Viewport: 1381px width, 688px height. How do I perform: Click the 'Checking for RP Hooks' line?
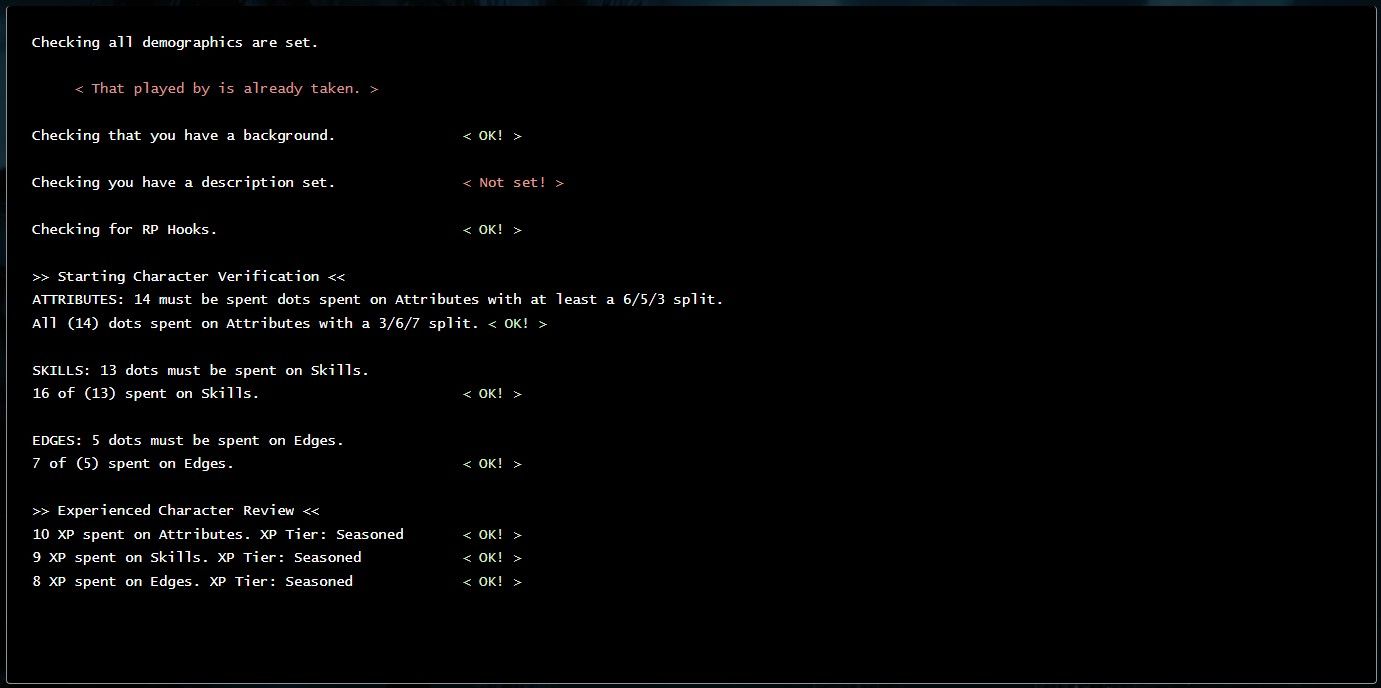click(x=124, y=230)
